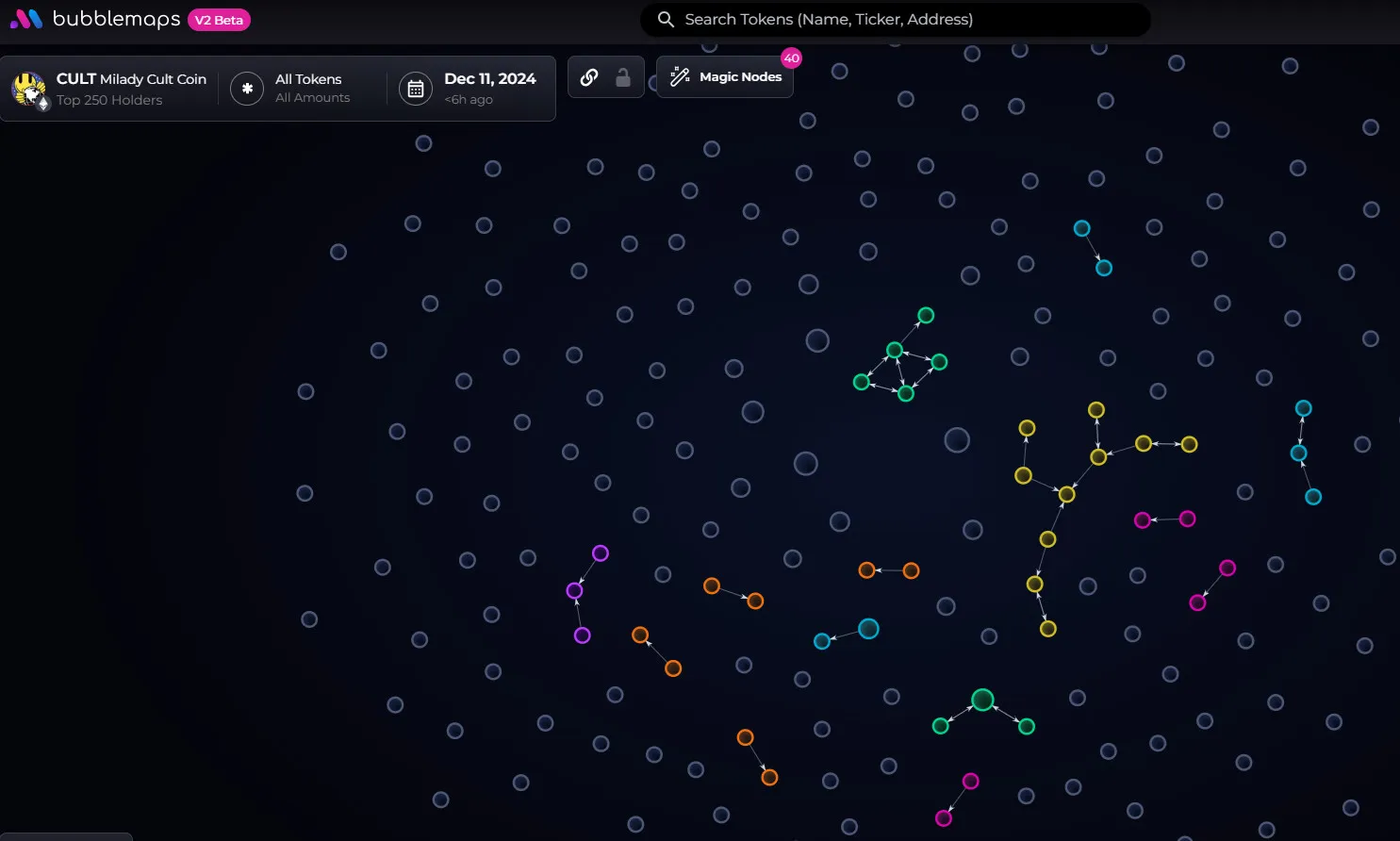Select the top purple bubble in purple chain
This screenshot has height=841, width=1400.
pos(601,553)
